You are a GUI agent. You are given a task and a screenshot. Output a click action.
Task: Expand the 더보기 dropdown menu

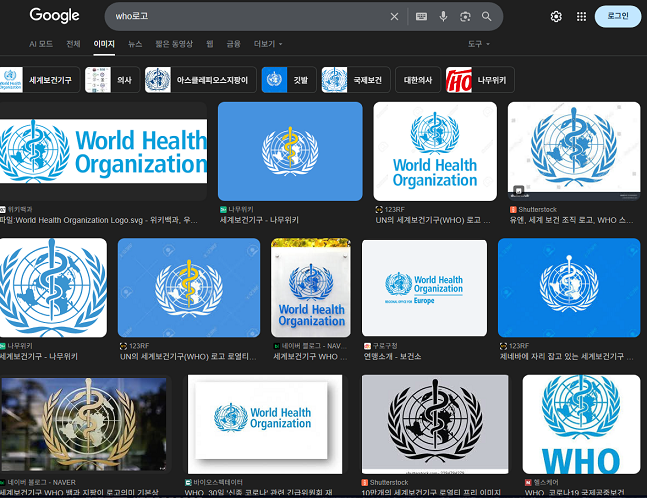point(268,44)
